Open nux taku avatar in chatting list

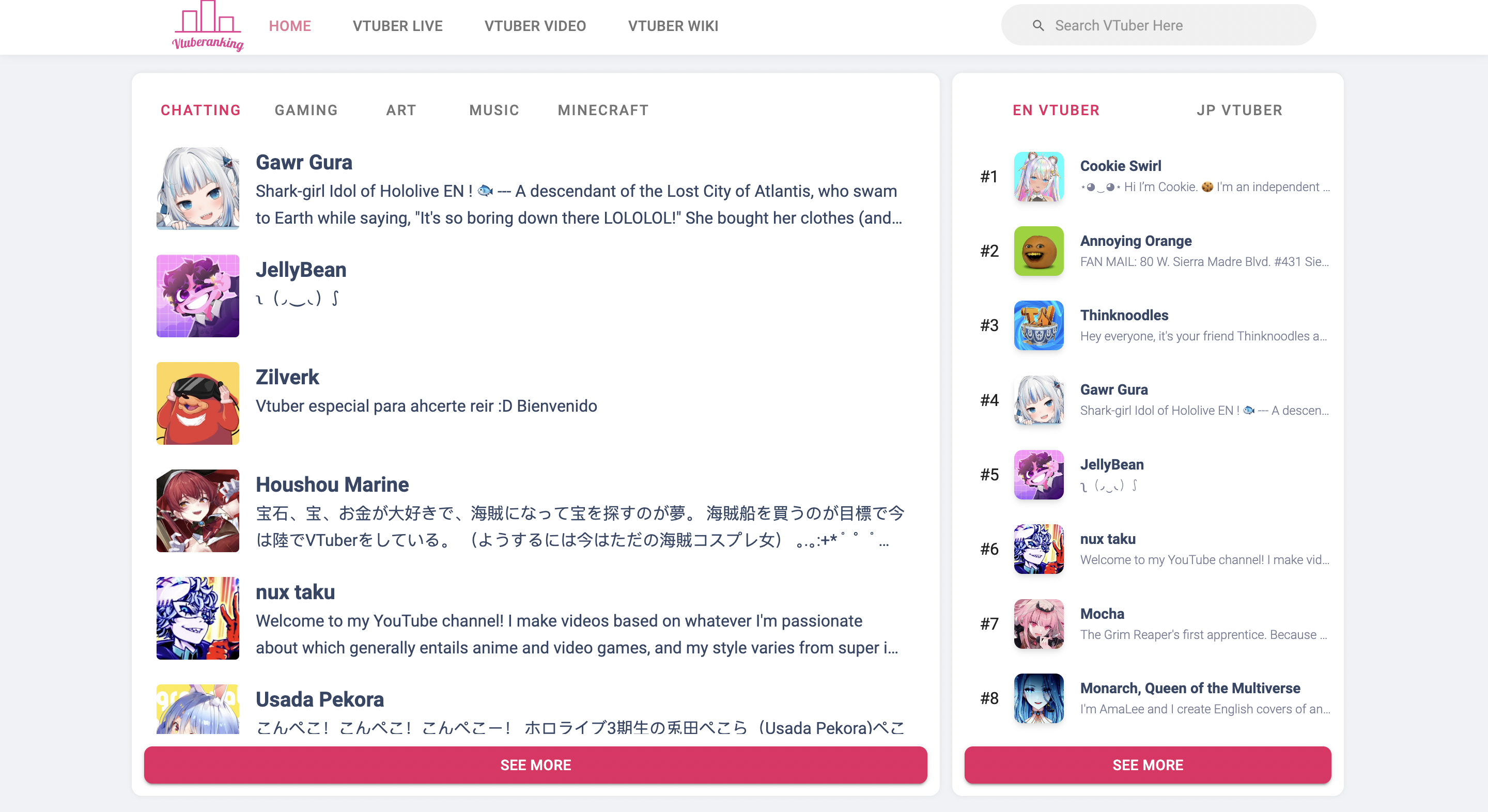[197, 618]
